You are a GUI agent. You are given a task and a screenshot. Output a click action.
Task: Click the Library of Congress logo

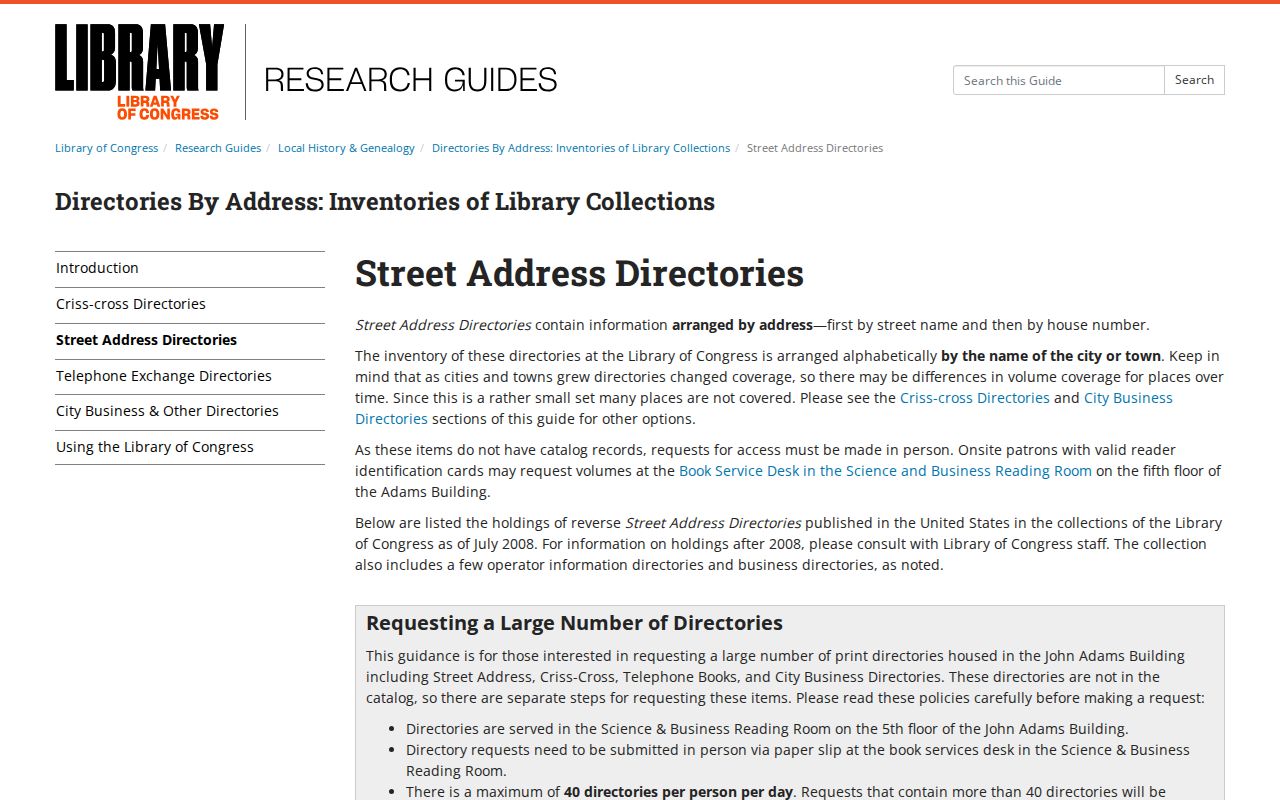point(139,72)
